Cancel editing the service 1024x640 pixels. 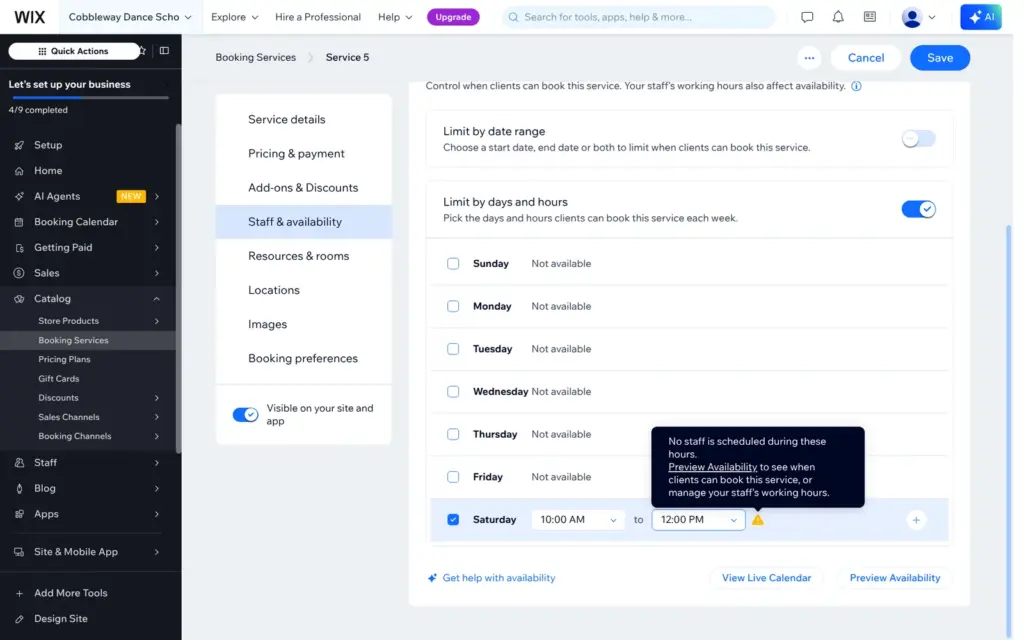(x=865, y=57)
